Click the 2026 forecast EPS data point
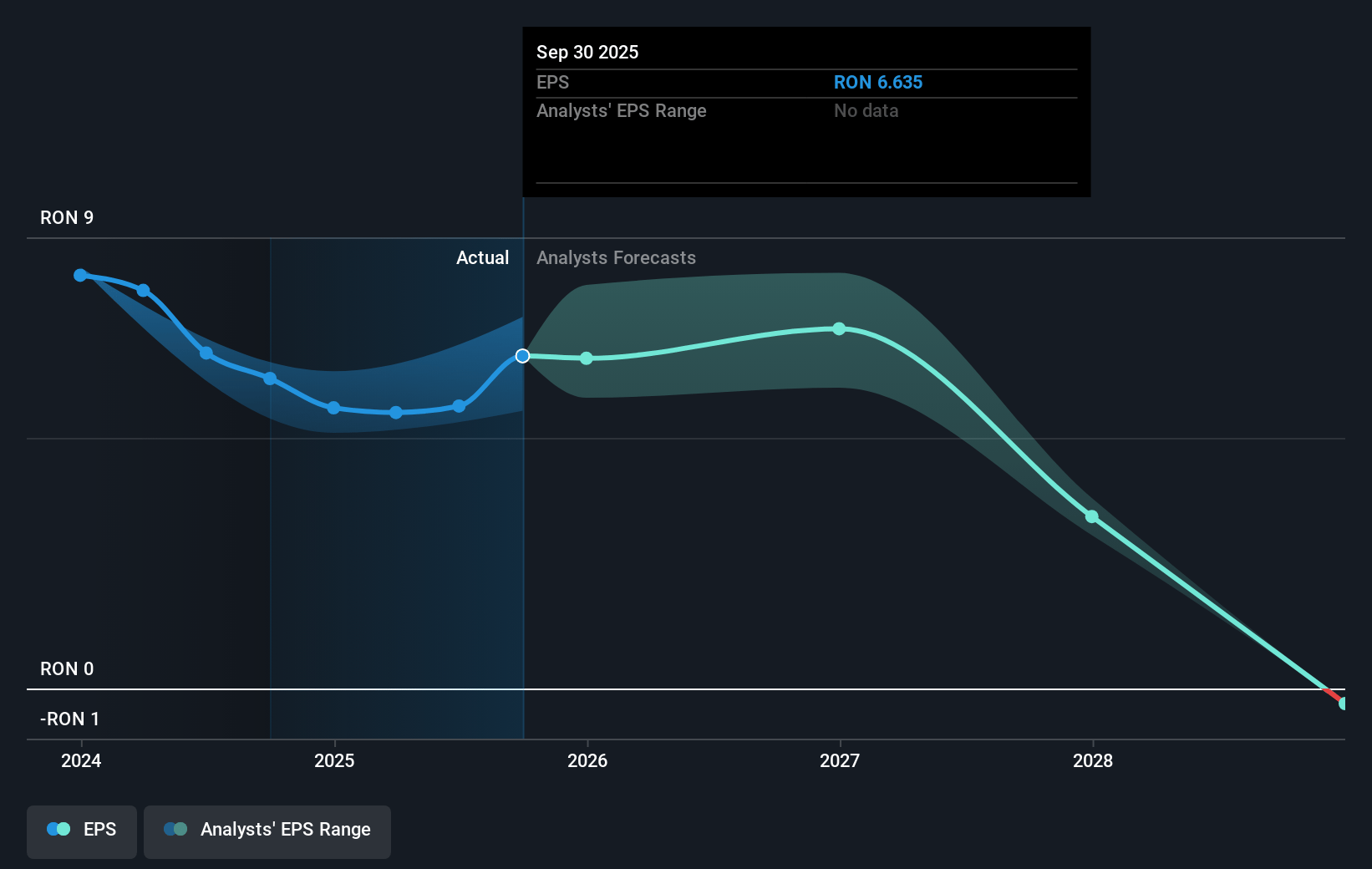1372x869 pixels. [x=587, y=358]
